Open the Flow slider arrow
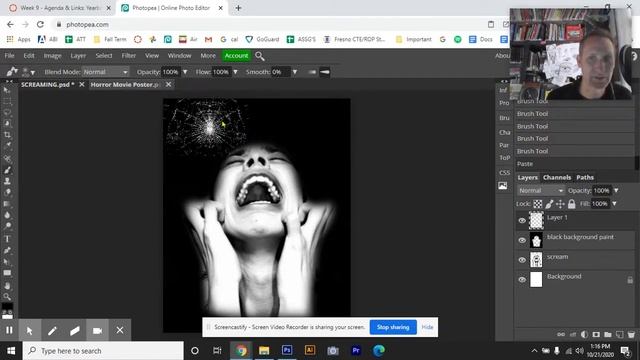Viewport: 640px width, 360px height. tap(235, 72)
